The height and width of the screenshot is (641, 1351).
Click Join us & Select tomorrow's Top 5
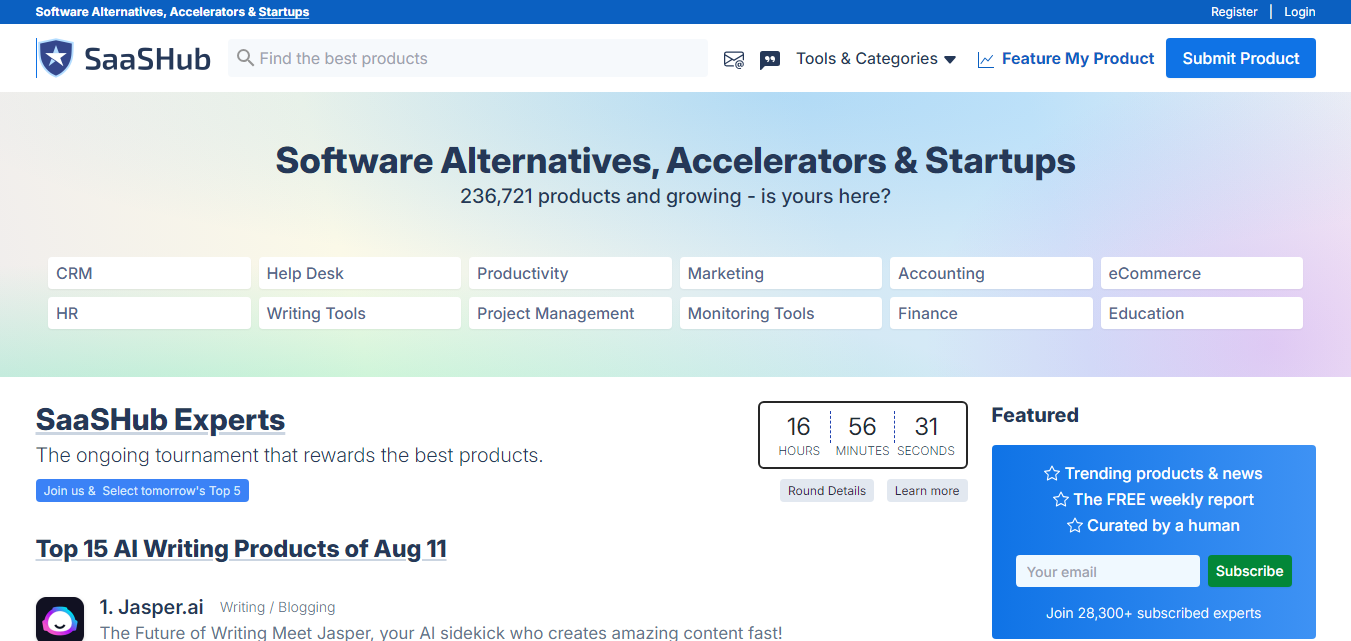coord(142,491)
